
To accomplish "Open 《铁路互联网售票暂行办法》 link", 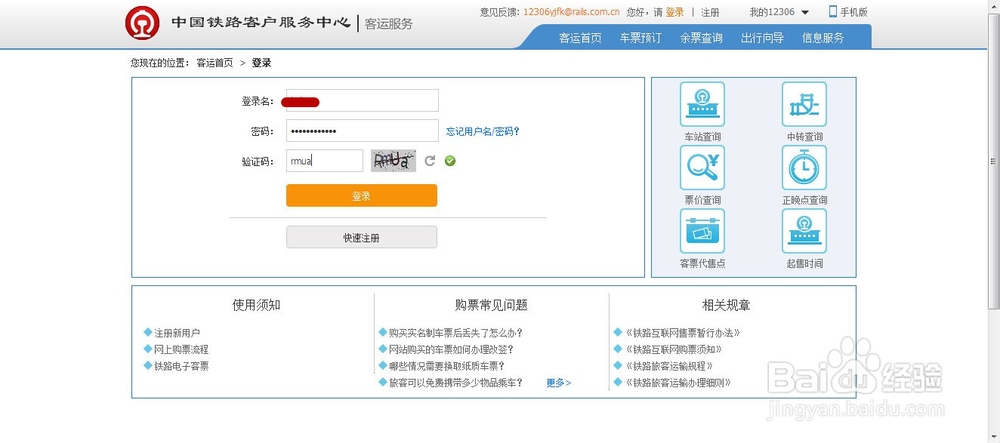I will 682,333.
